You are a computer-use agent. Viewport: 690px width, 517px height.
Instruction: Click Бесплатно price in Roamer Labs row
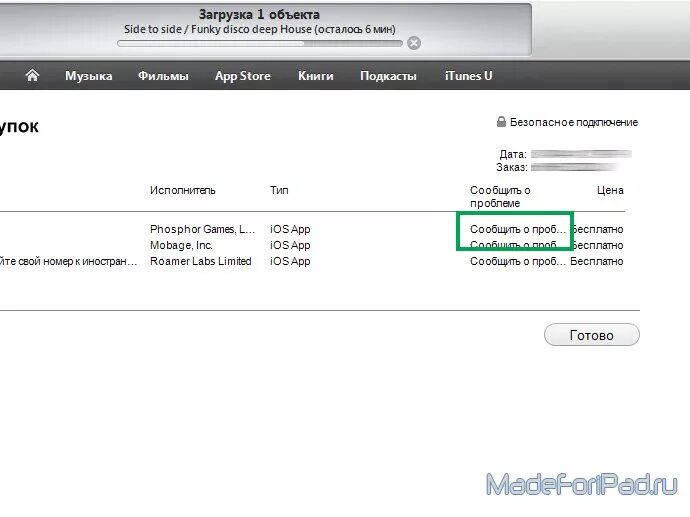tap(597, 261)
